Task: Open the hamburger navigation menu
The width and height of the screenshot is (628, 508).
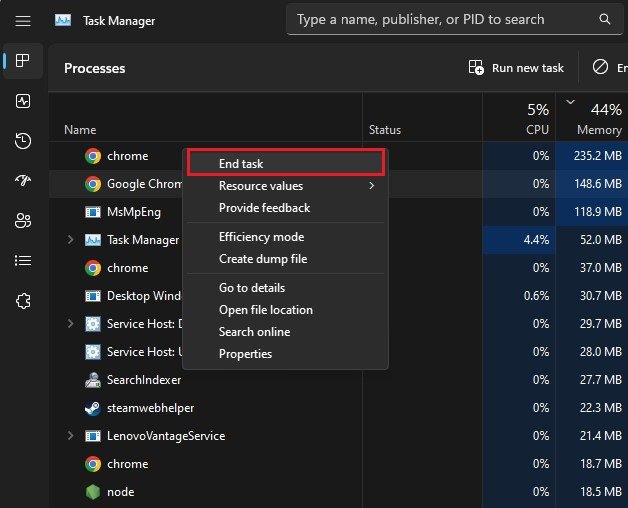Action: pos(23,21)
